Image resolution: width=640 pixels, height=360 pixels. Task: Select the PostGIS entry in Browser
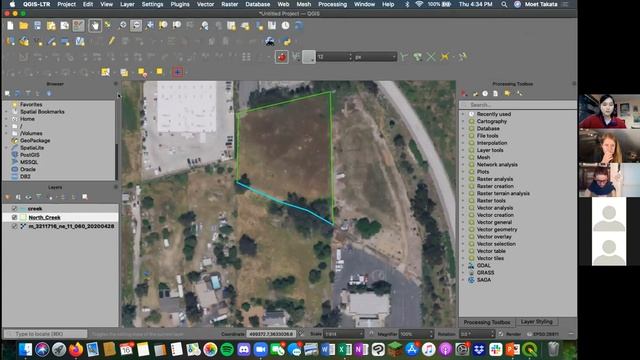[x=30, y=155]
